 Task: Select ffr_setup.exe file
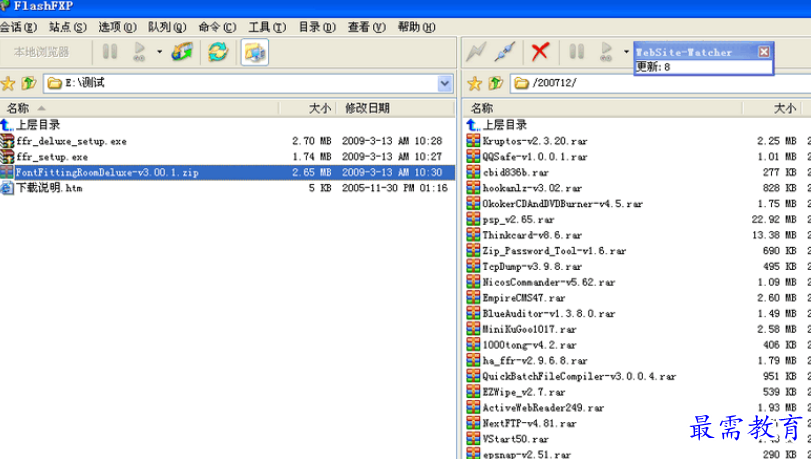pos(52,157)
